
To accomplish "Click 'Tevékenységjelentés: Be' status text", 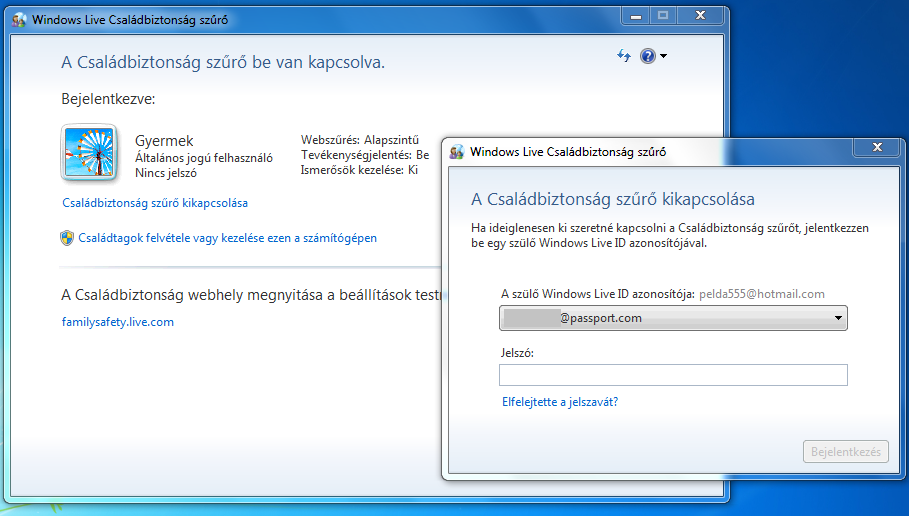I will [365, 155].
